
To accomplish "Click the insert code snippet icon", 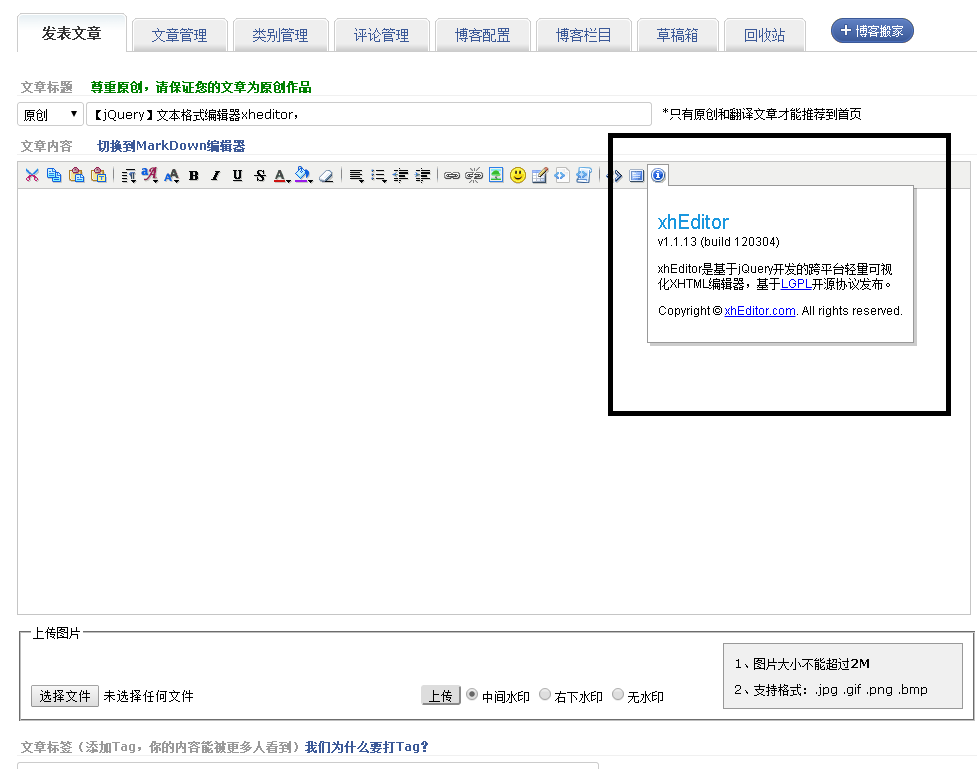I will pos(561,175).
